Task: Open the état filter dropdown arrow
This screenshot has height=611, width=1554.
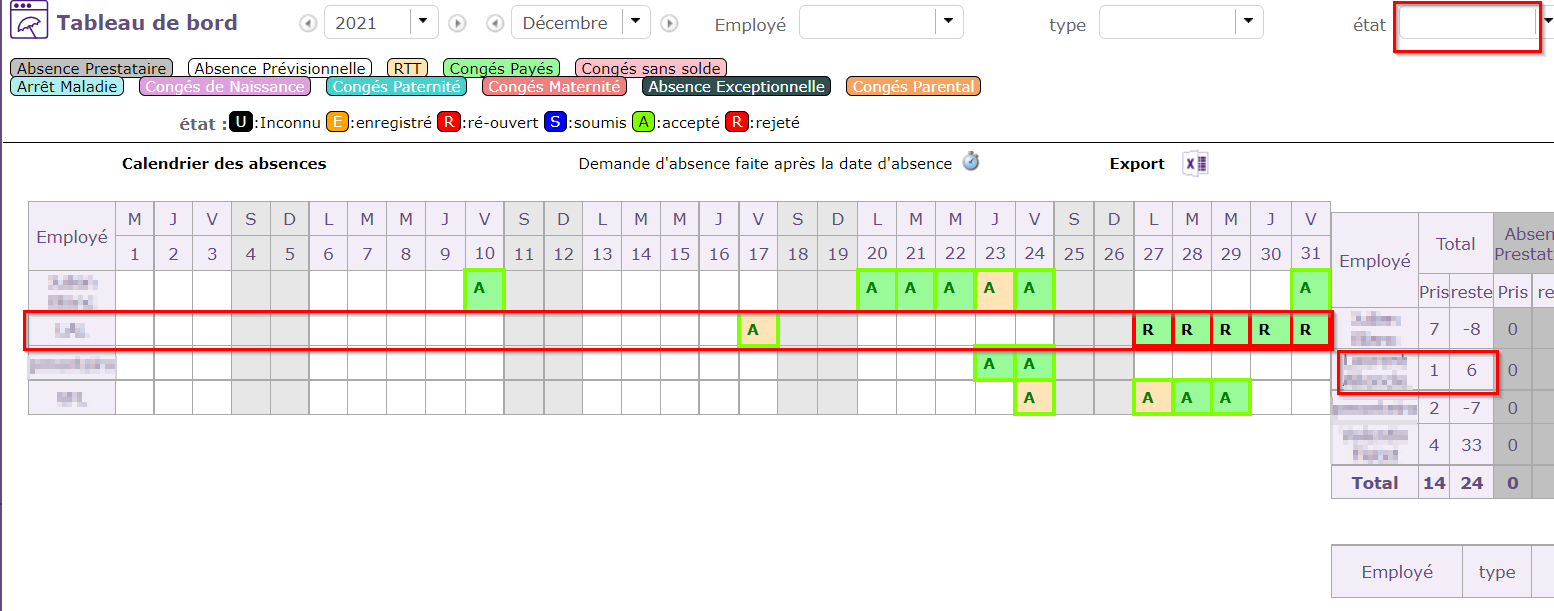Action: [x=1548, y=21]
